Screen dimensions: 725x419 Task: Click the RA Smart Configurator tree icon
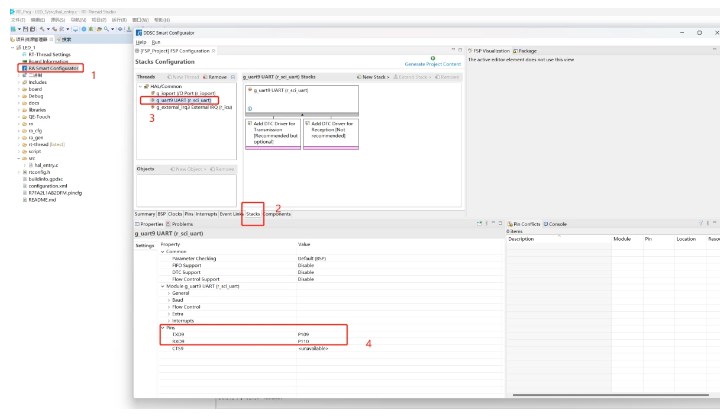pyautogui.click(x=25, y=68)
